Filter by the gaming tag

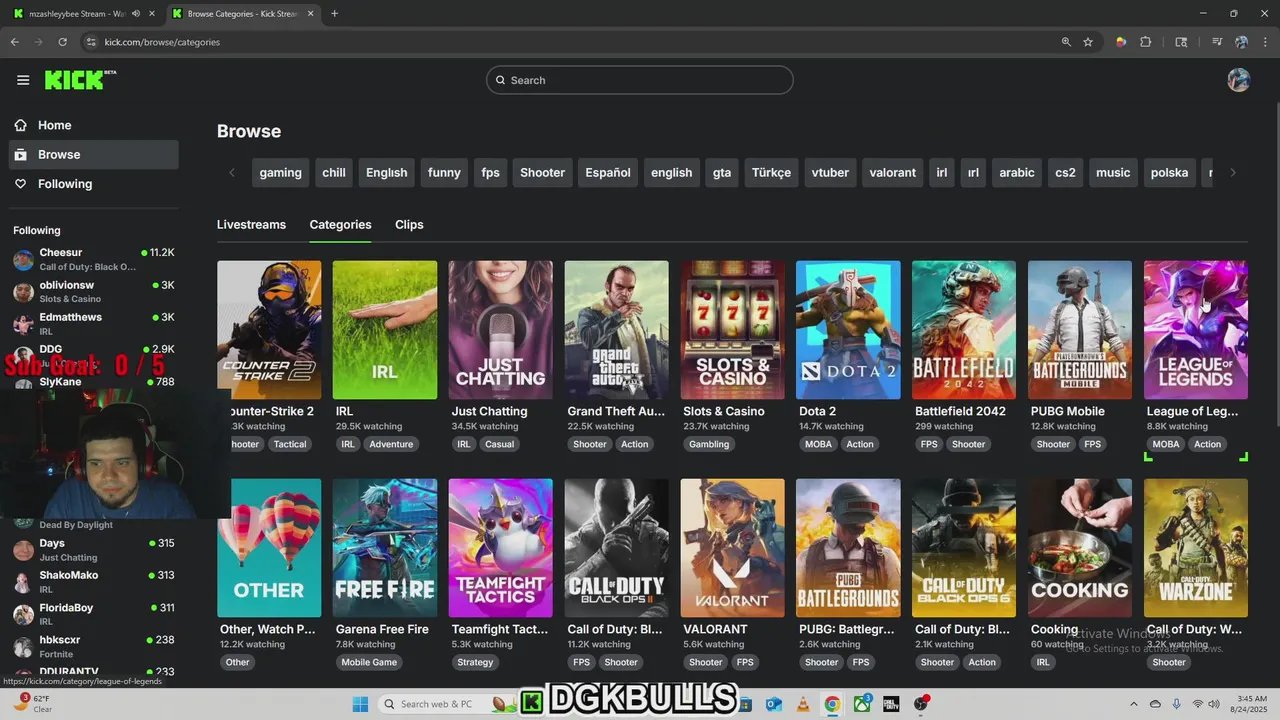[280, 172]
